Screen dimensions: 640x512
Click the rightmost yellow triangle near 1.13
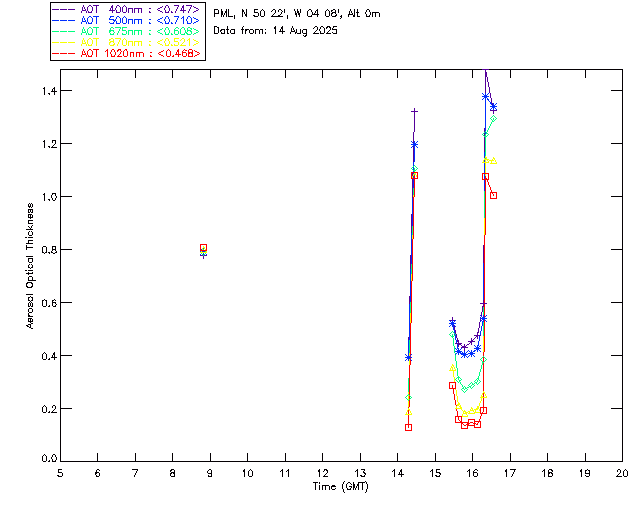494,160
